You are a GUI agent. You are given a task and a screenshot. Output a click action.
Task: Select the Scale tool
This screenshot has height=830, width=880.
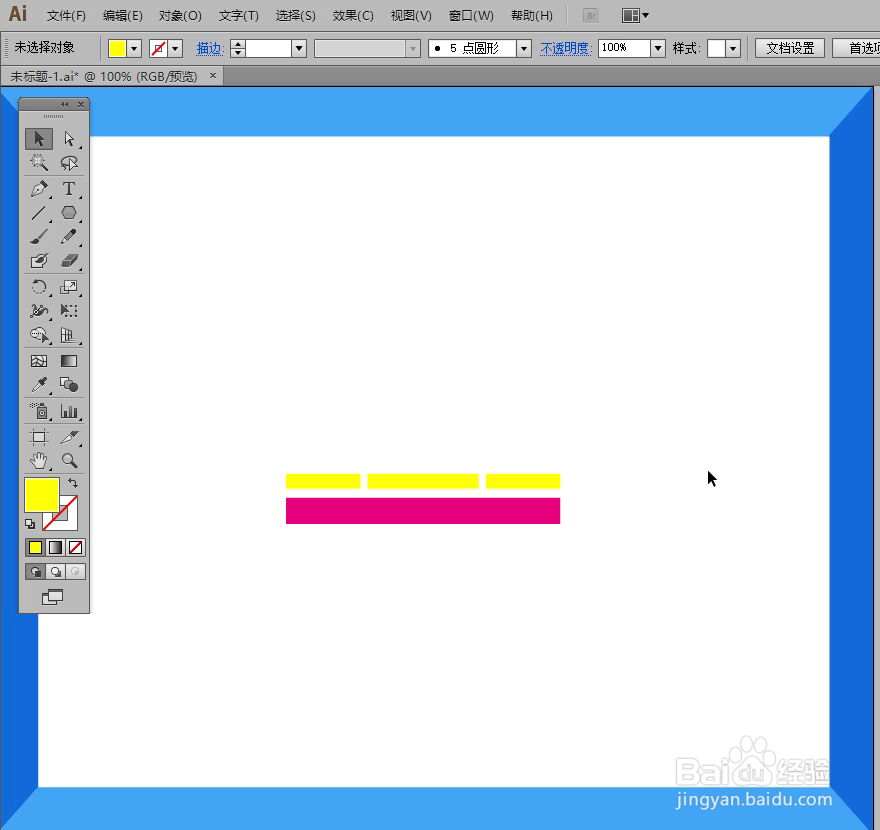[x=69, y=287]
